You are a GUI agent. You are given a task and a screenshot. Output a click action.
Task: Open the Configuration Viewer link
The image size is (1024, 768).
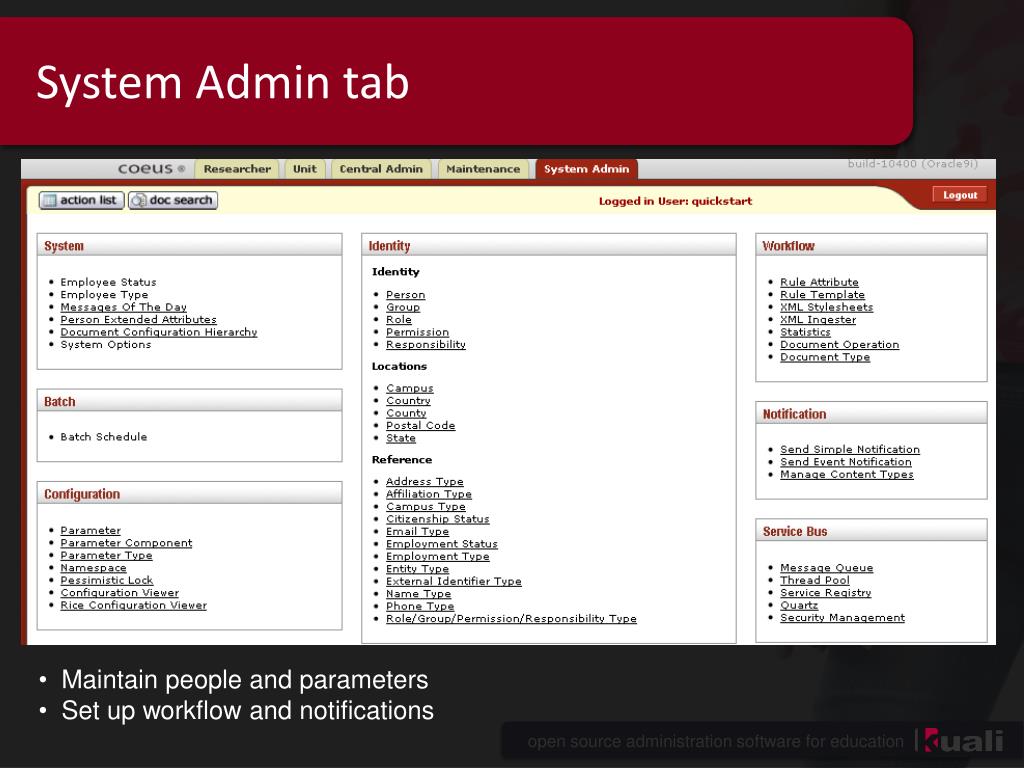120,592
